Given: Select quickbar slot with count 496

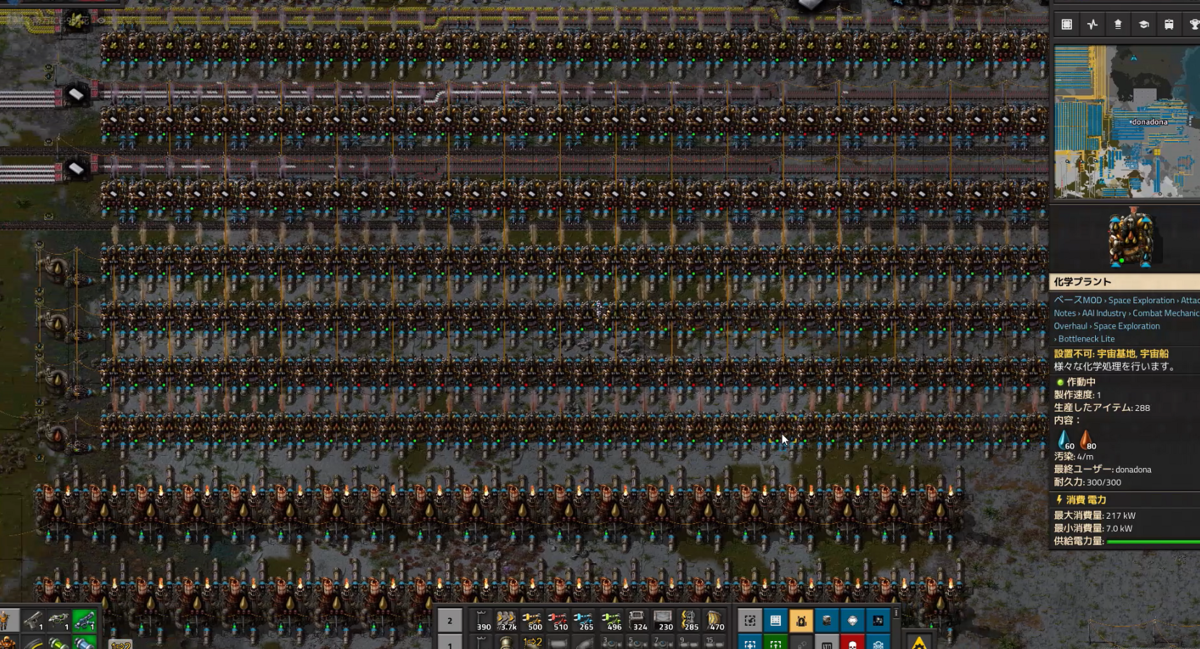Looking at the screenshot, I should pos(613,620).
